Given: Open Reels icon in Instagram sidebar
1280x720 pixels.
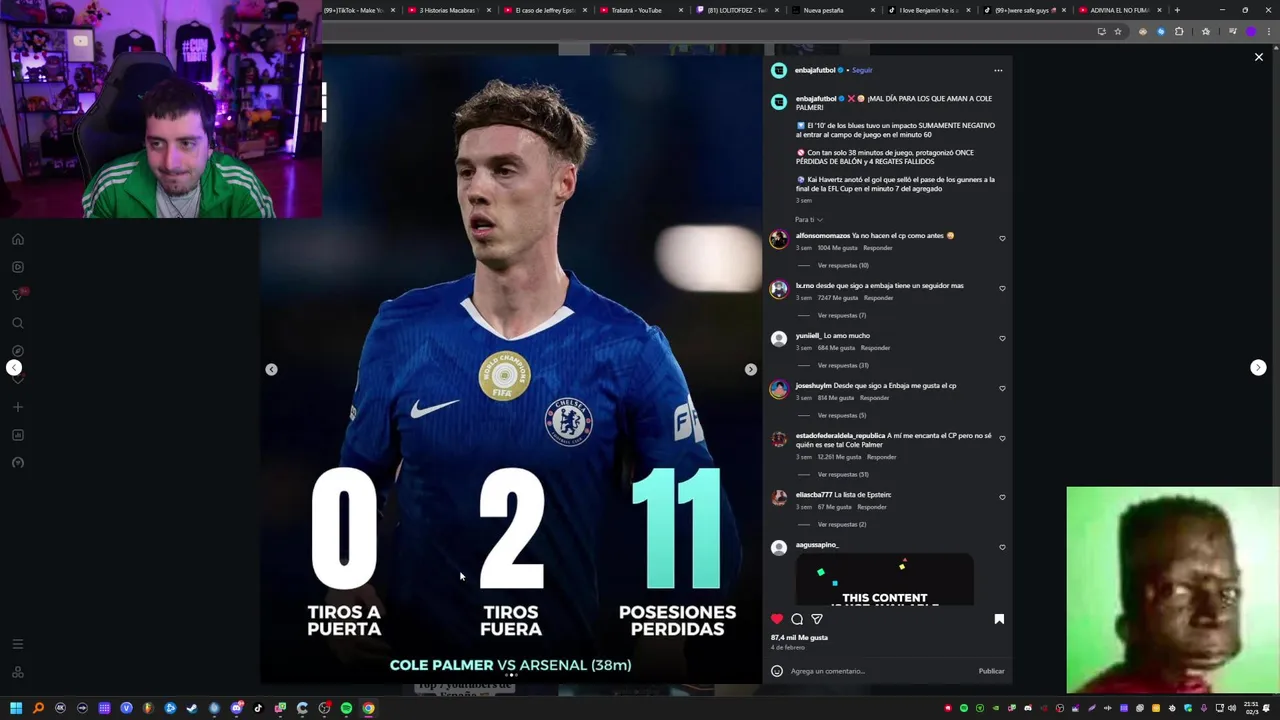Looking at the screenshot, I should coord(17,267).
